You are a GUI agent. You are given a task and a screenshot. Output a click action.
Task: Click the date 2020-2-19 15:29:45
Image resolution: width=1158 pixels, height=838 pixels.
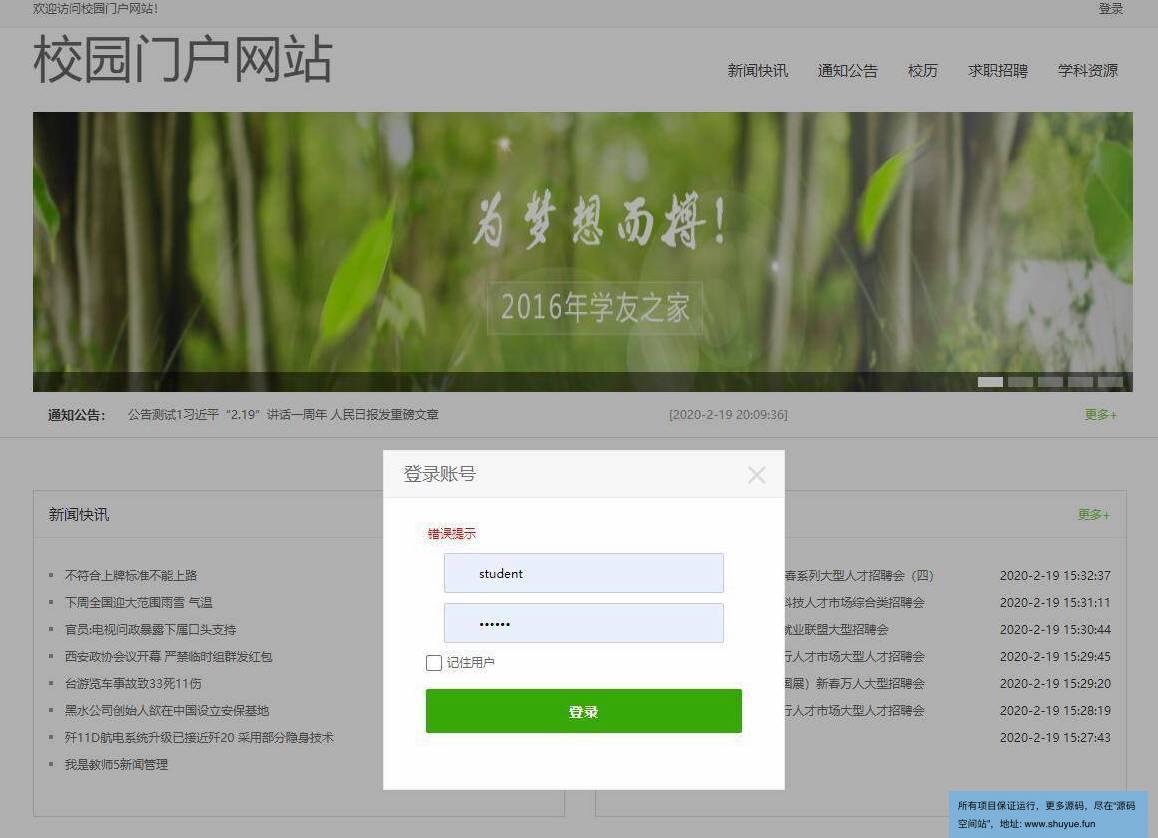coord(1055,656)
